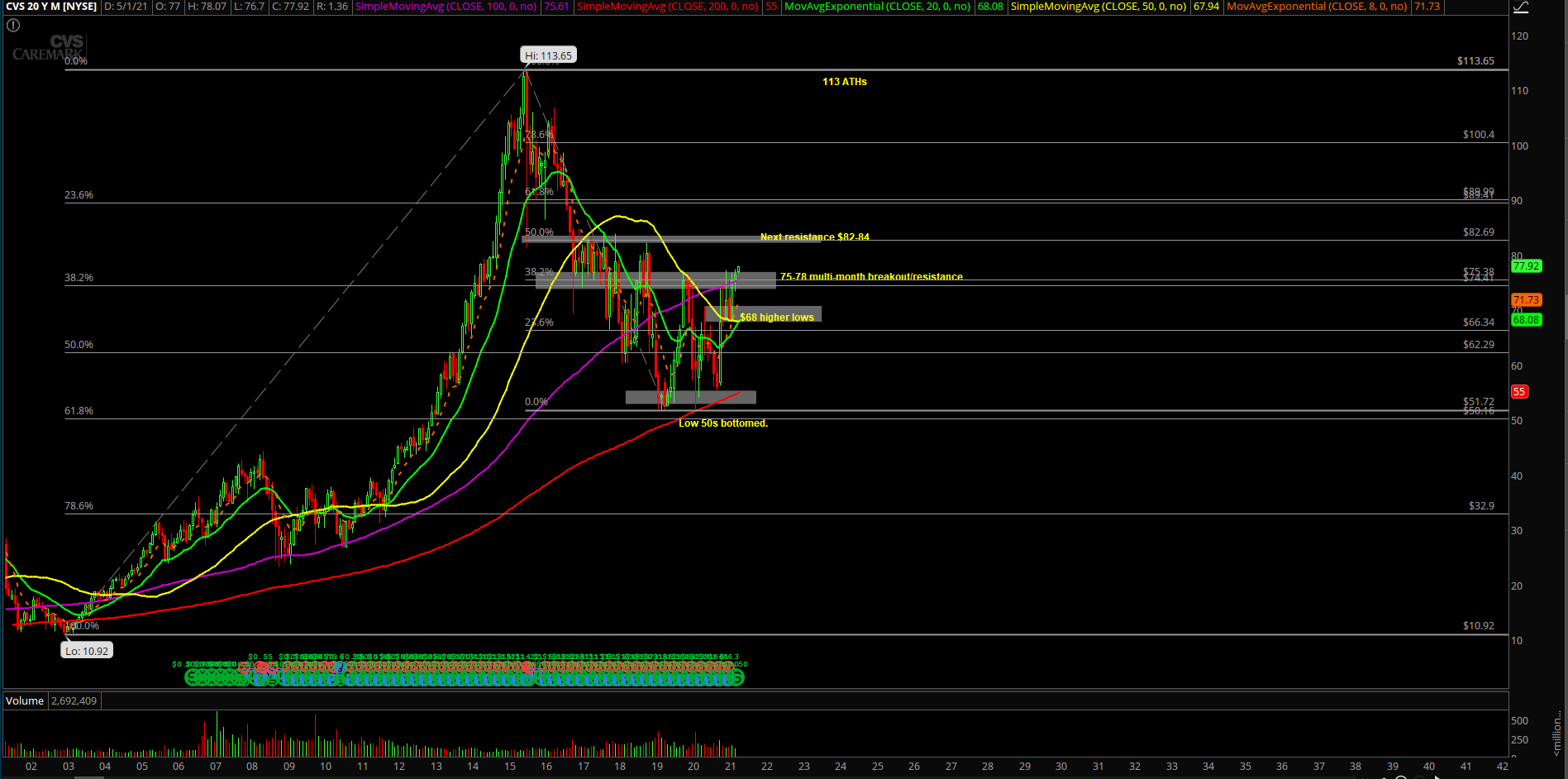Click the CVS 20 Y M symbol header

click(x=51, y=7)
